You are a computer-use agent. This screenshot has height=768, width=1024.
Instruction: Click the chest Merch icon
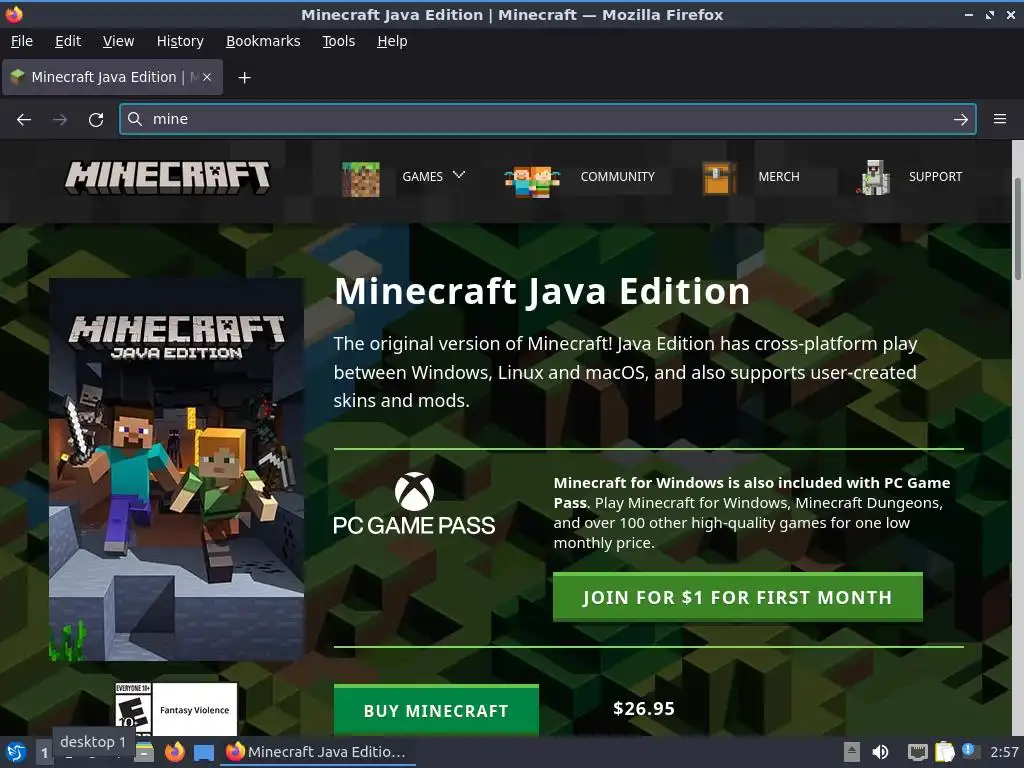point(719,178)
